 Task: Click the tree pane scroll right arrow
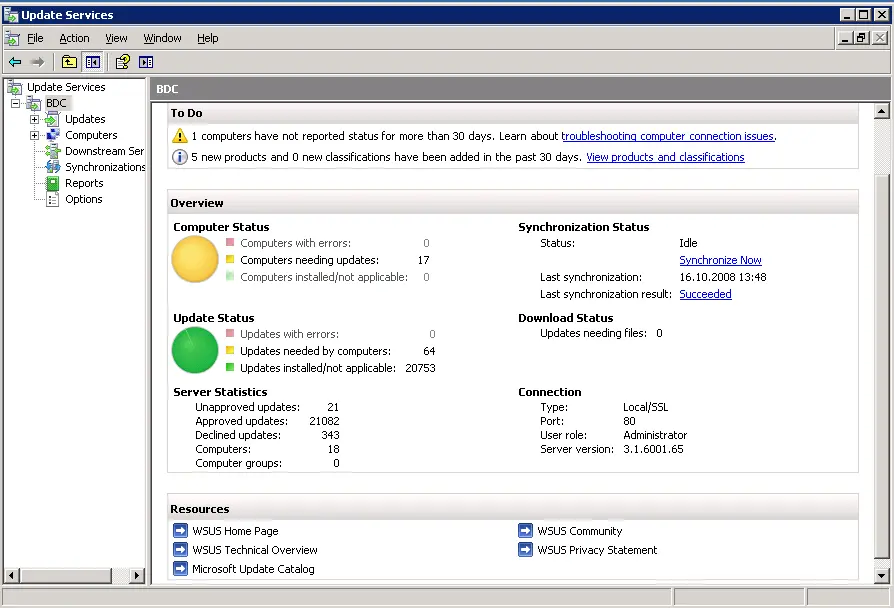[x=136, y=575]
